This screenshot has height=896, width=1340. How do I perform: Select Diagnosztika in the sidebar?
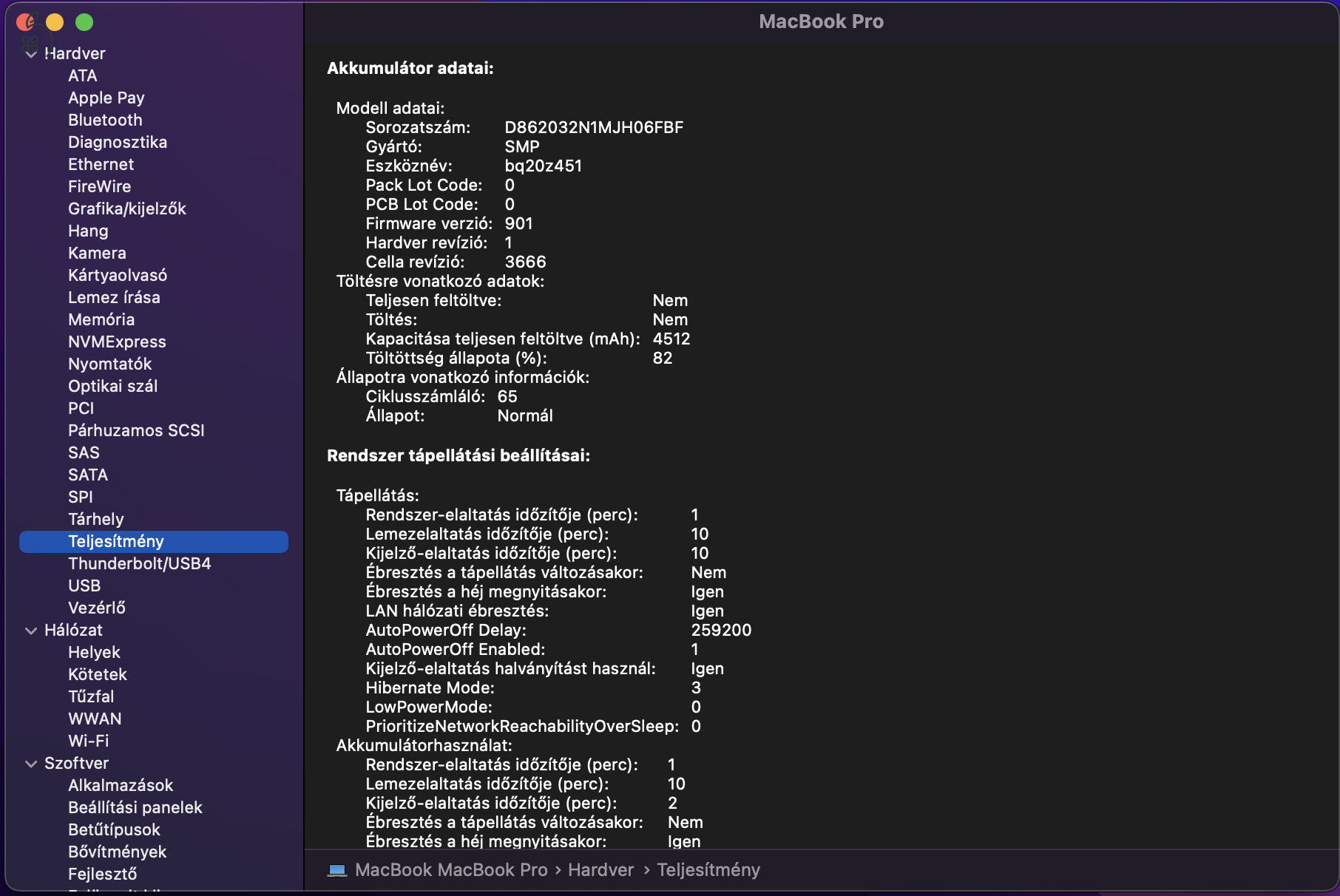tap(118, 142)
